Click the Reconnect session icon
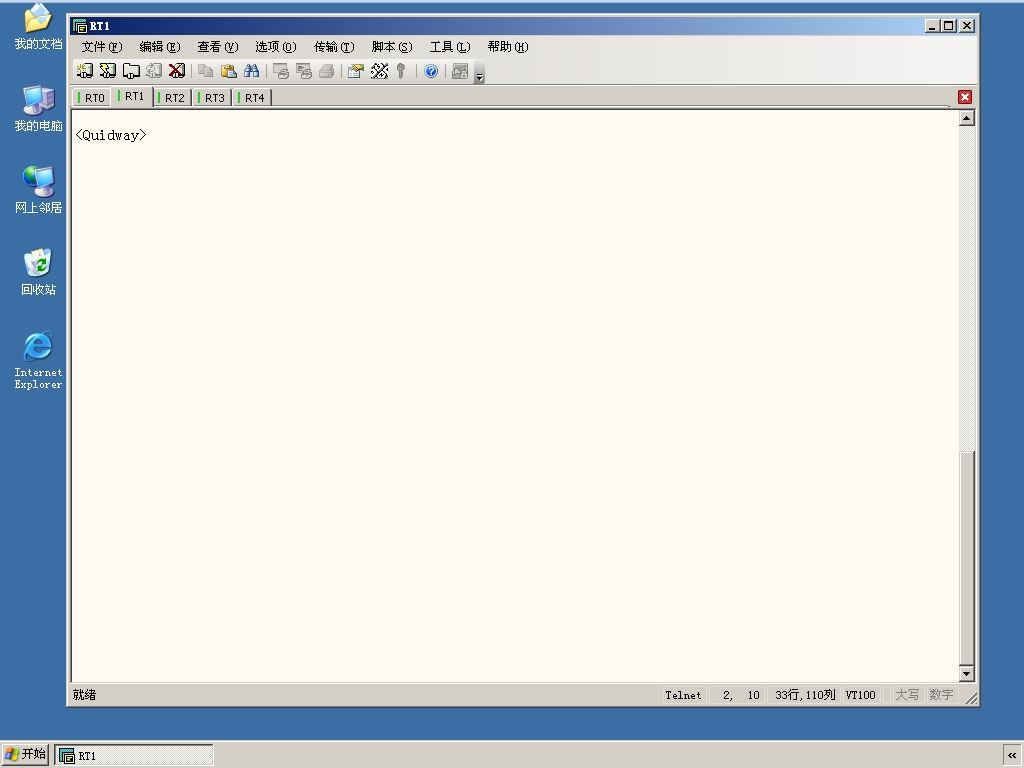This screenshot has height=768, width=1024. point(153,71)
